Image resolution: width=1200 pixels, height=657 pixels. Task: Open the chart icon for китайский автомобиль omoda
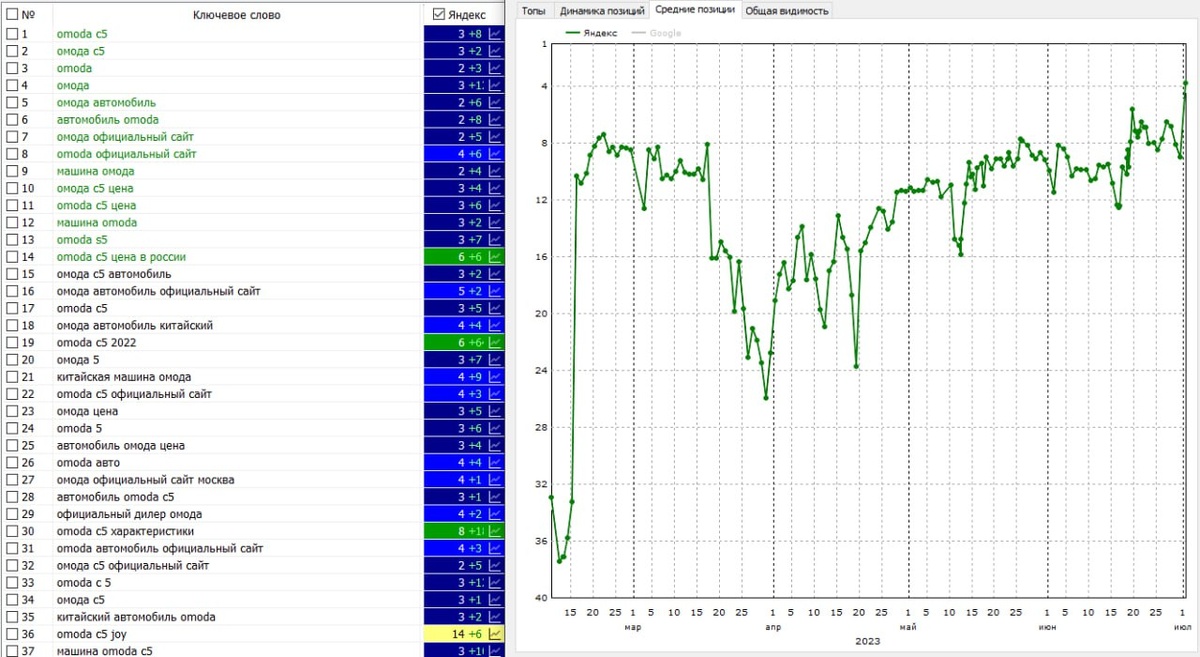(495, 617)
